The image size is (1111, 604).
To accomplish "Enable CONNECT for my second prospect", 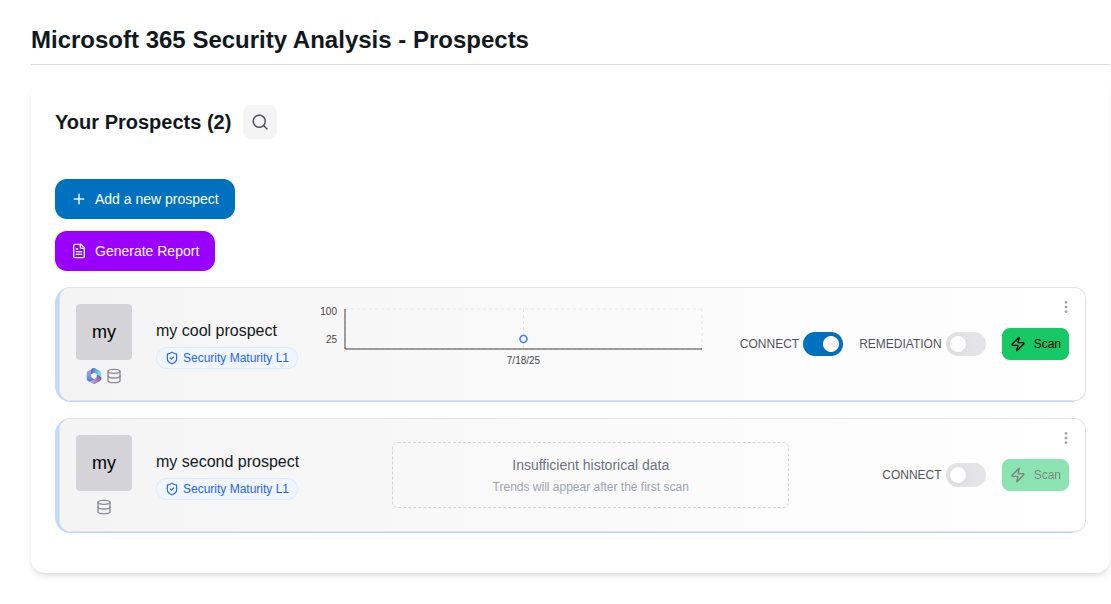I will coord(966,475).
